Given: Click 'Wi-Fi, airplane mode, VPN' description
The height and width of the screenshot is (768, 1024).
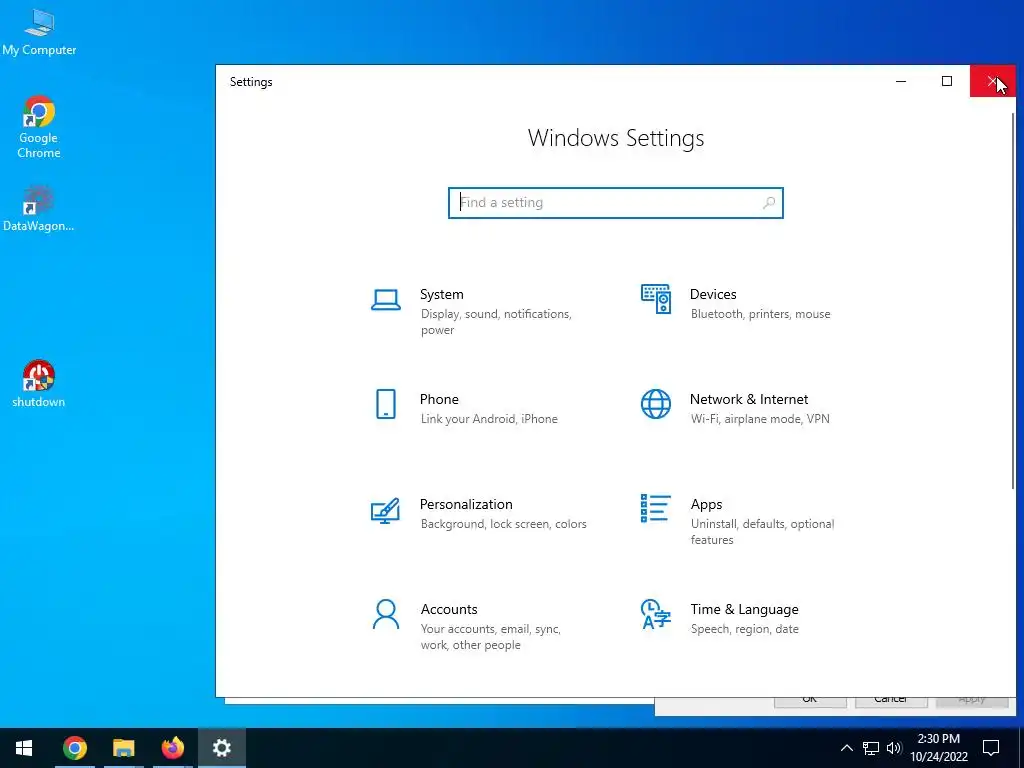Looking at the screenshot, I should 760,419.
